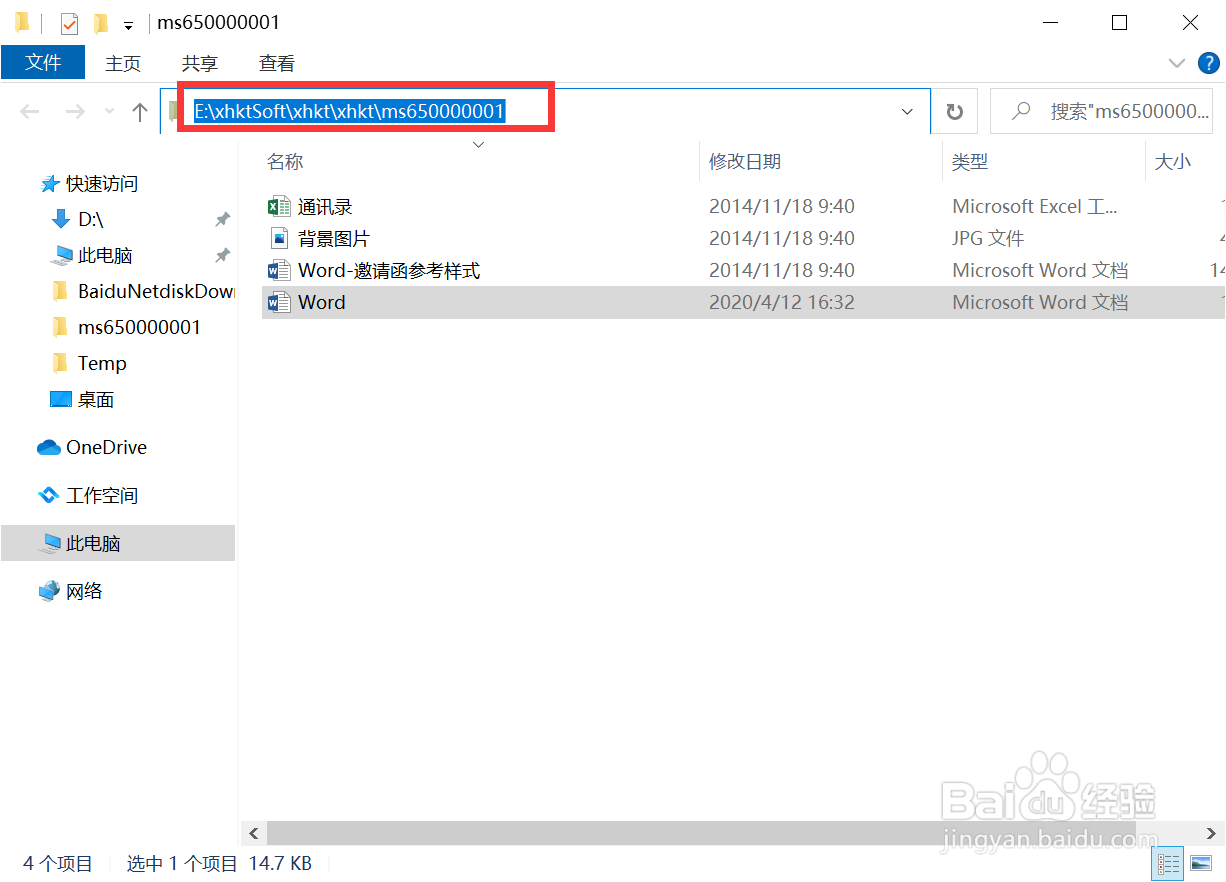Open 快速访问 in navigation pane

101,184
